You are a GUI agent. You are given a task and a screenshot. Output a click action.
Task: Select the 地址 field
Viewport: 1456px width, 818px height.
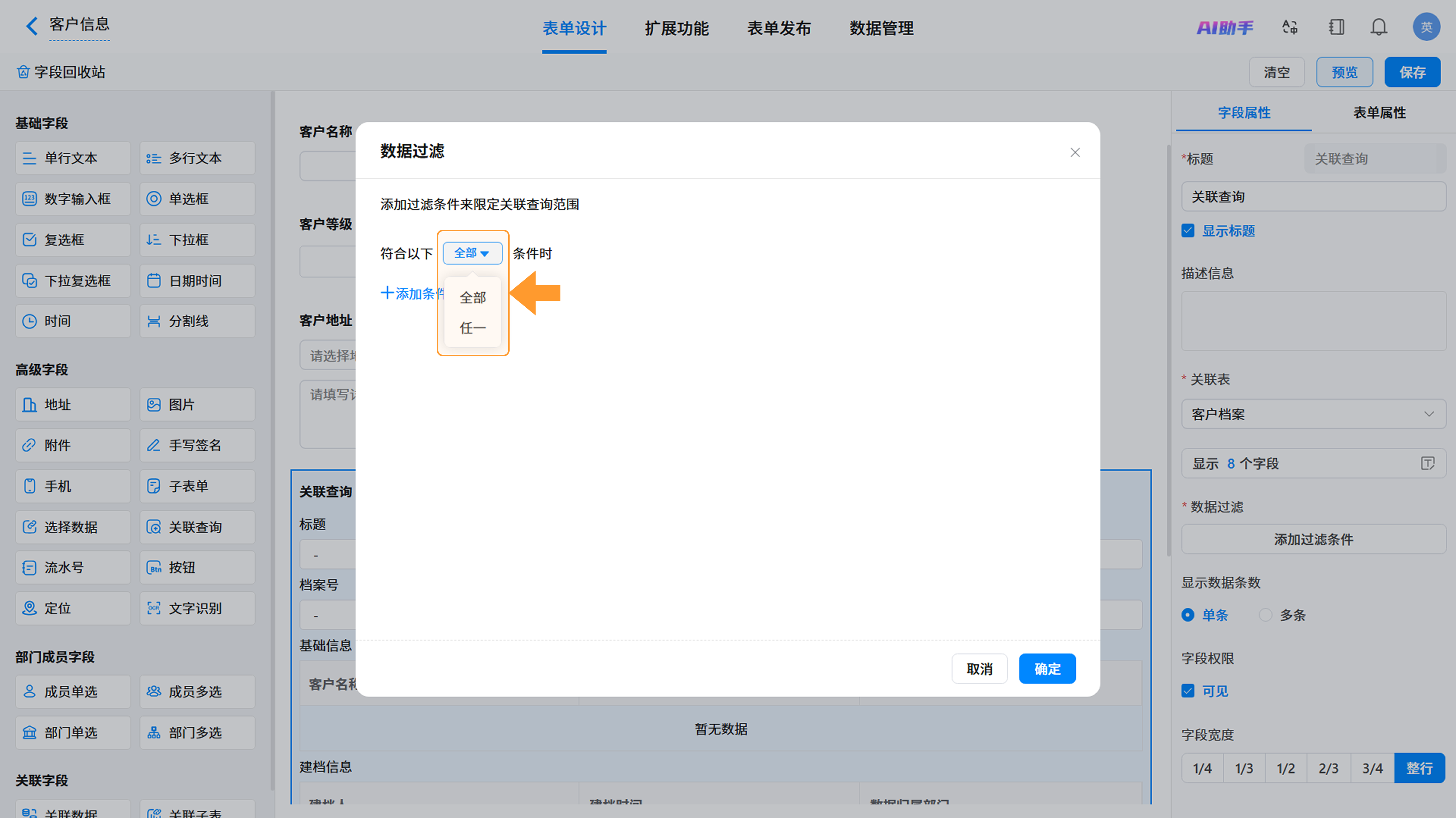pos(73,404)
